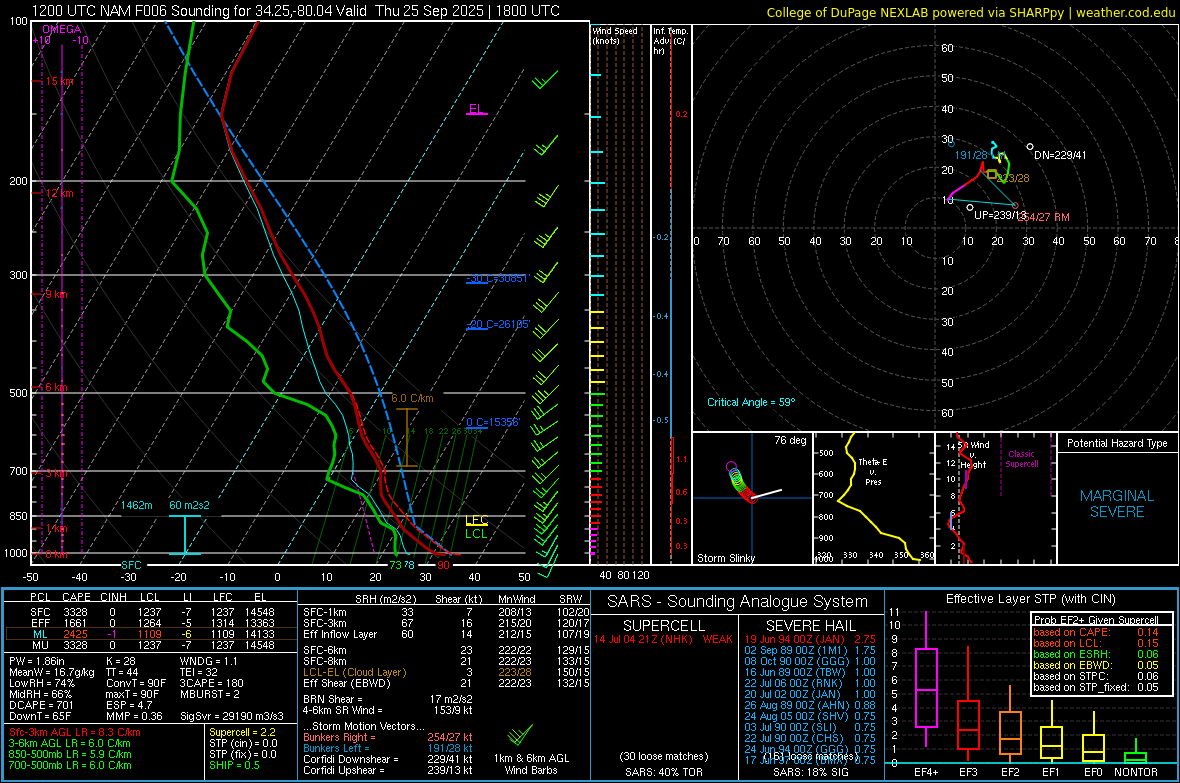The image size is (1180, 783).
Task: Click the PW = 1.86in value
Action: [37, 661]
